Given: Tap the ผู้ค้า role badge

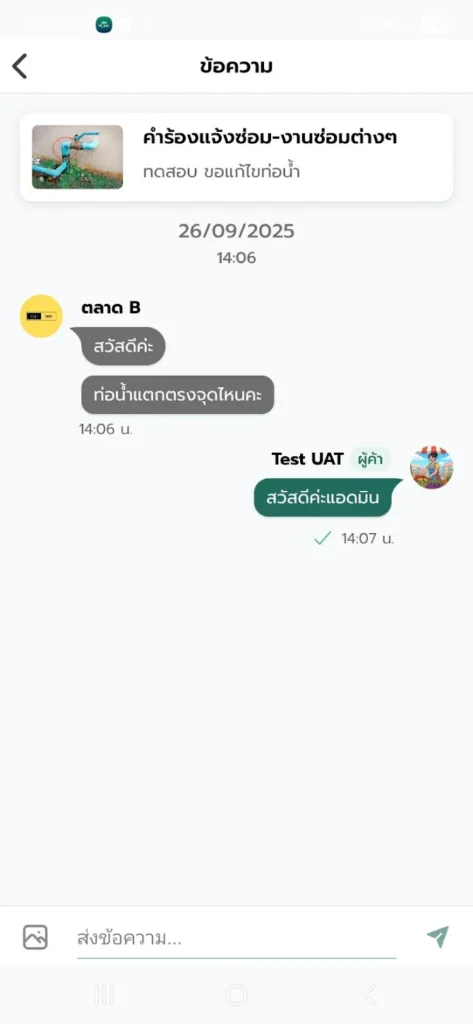Looking at the screenshot, I should point(370,460).
